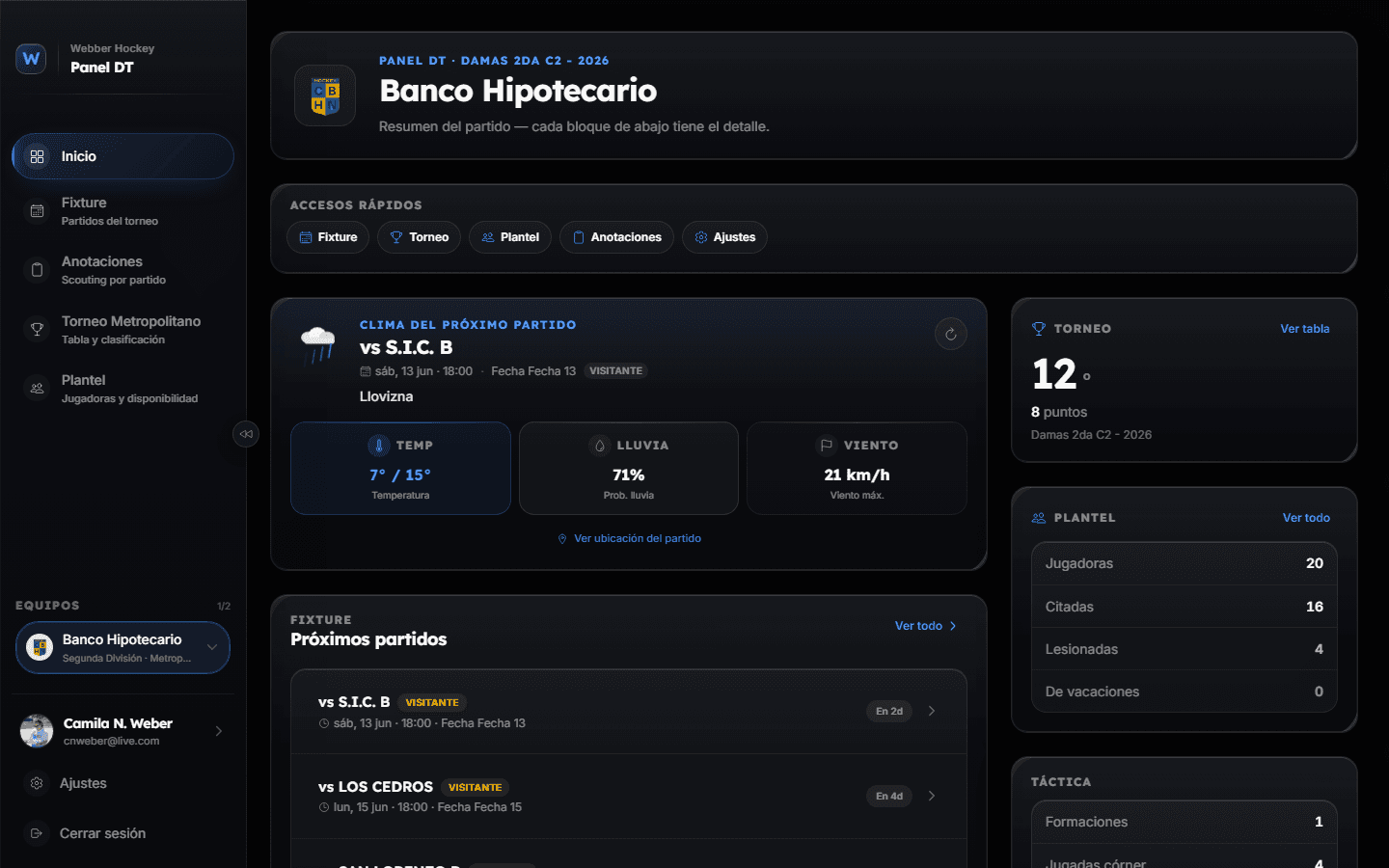Click the Webber Hockey W logo
1389x868 pixels.
(x=31, y=59)
